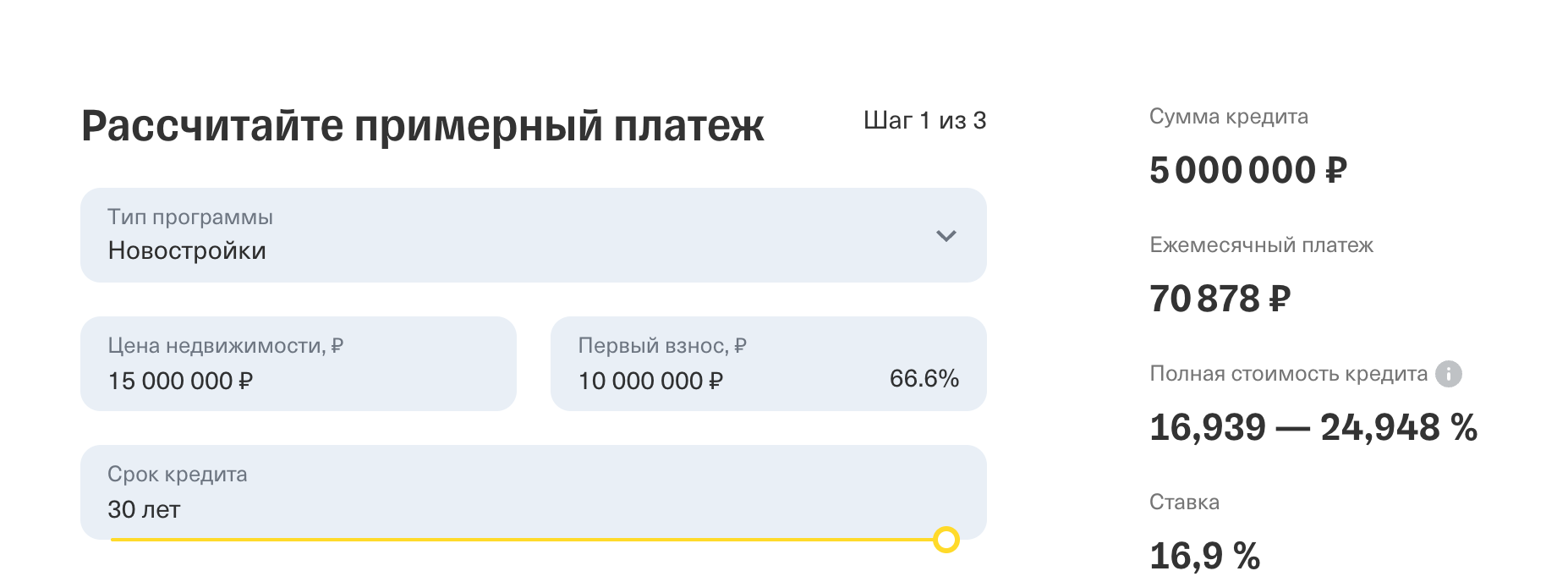Screen dimensions: 1568x582
Task: Click the Ежемесячный платеж label
Action: [x=1262, y=245]
